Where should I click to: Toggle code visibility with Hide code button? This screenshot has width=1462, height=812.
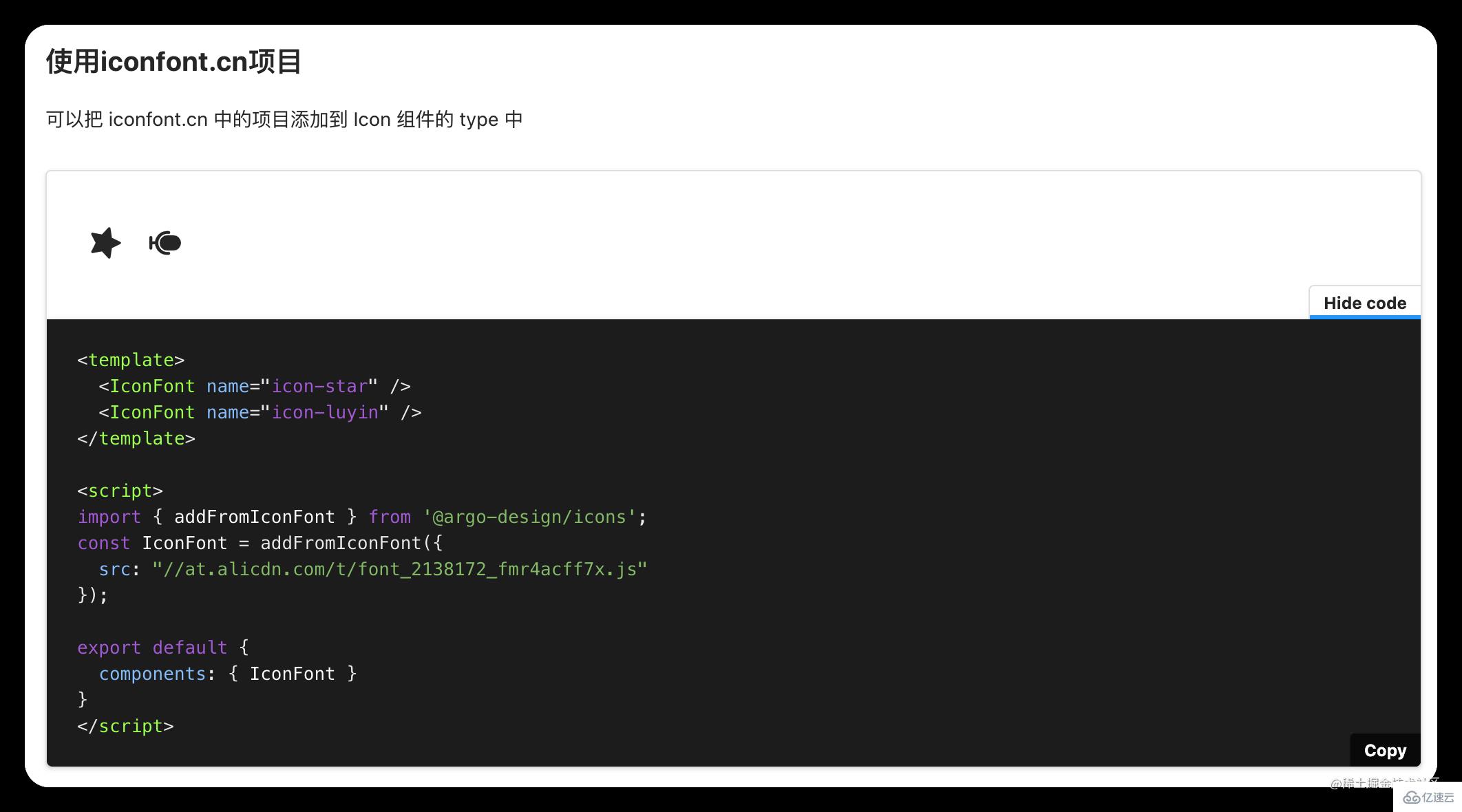(x=1365, y=303)
